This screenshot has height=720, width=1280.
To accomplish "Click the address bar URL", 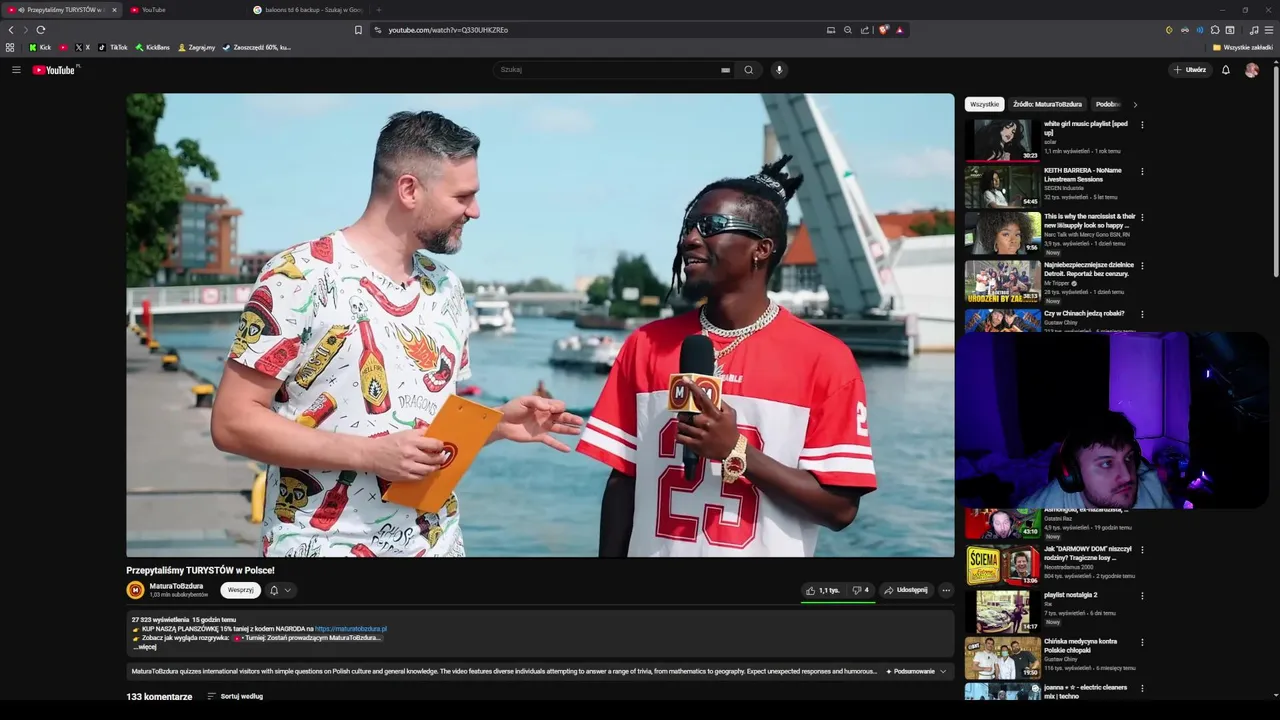I will [x=448, y=30].
